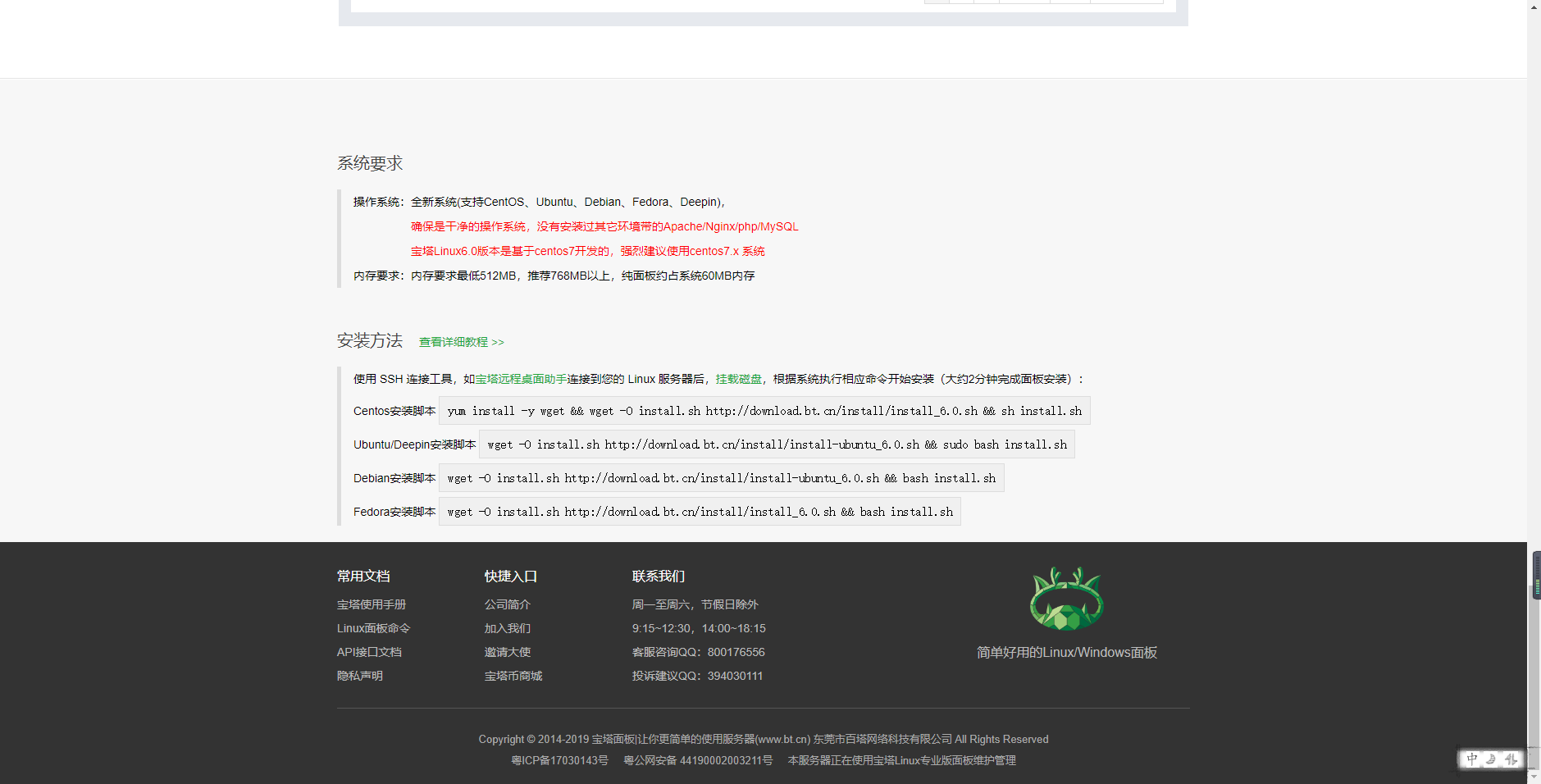Image resolution: width=1541 pixels, height=784 pixels.
Task: Open the 宝塔远程桌面助手 link
Action: [522, 379]
